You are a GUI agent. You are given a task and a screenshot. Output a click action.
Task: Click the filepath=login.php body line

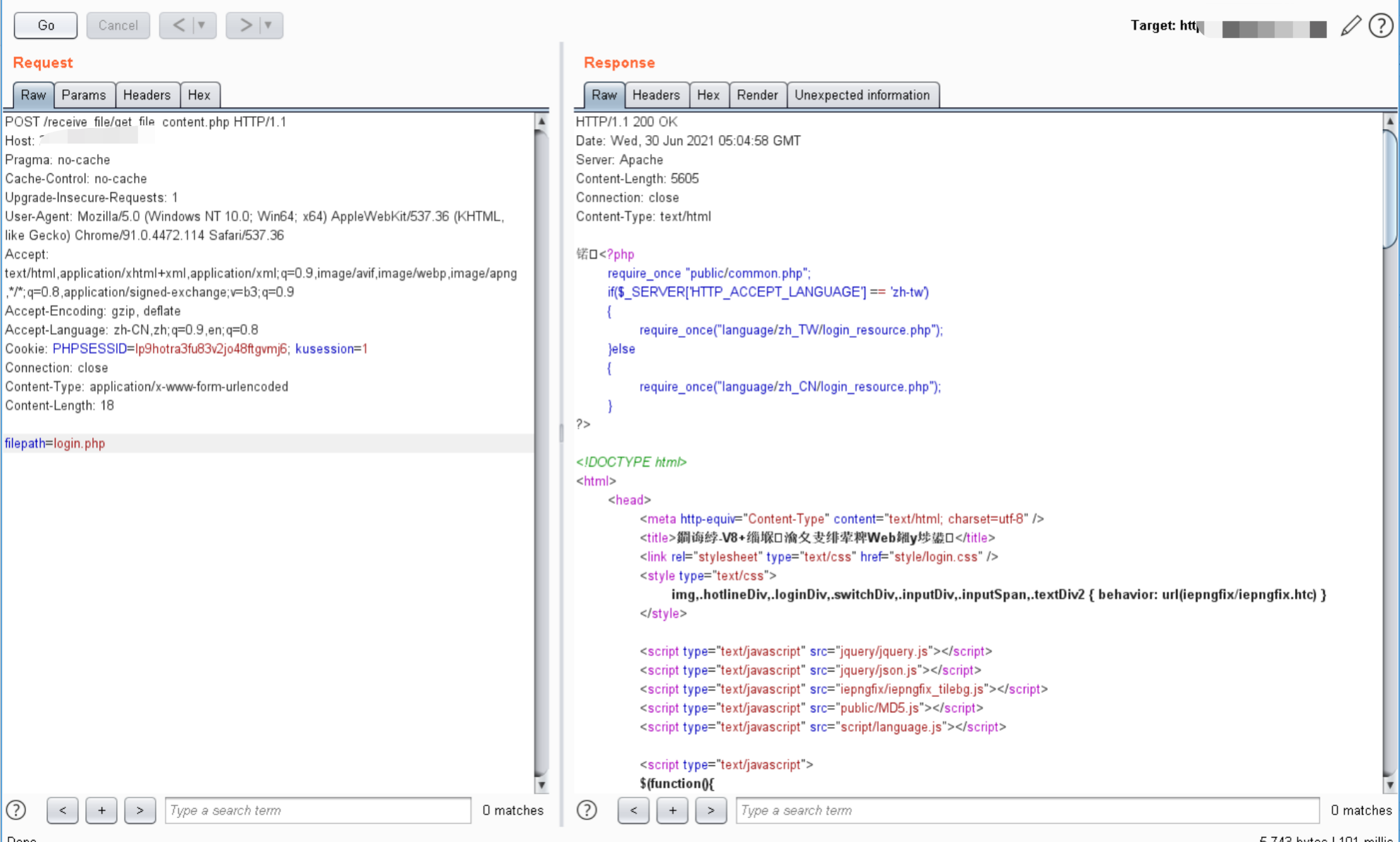pyautogui.click(x=268, y=444)
